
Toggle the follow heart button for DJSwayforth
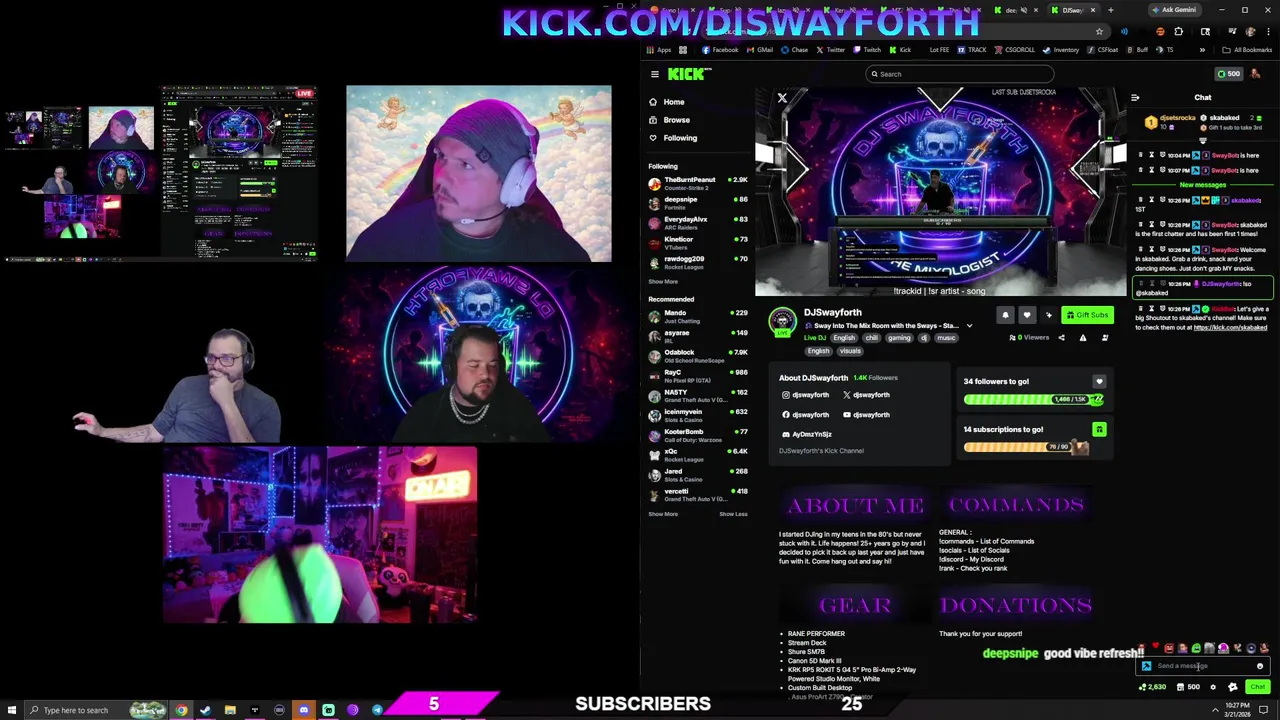pyautogui.click(x=1027, y=315)
